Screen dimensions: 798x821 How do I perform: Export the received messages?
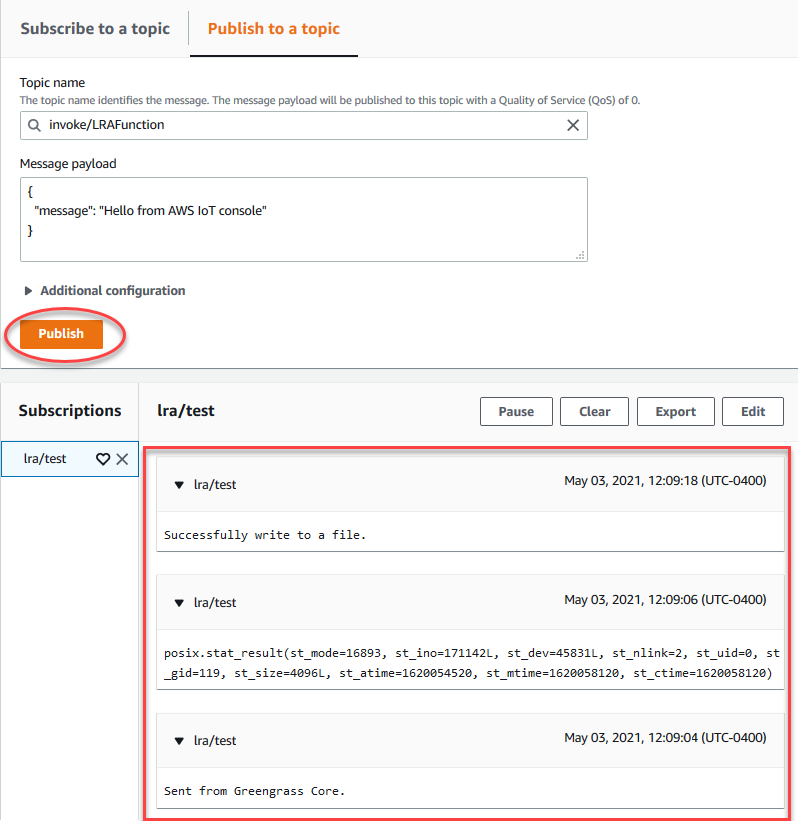point(675,411)
